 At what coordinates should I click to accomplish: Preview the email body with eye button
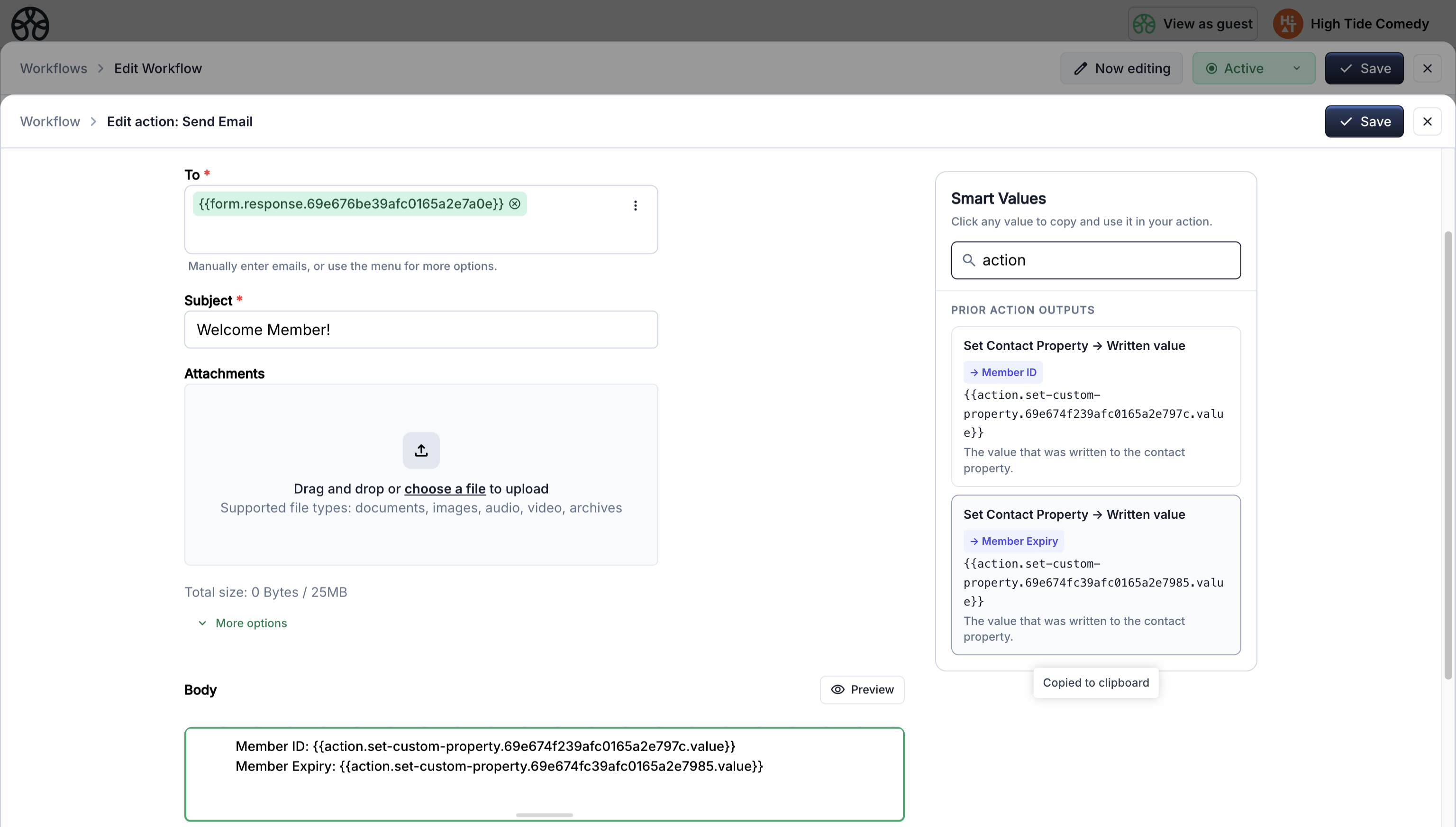click(862, 689)
